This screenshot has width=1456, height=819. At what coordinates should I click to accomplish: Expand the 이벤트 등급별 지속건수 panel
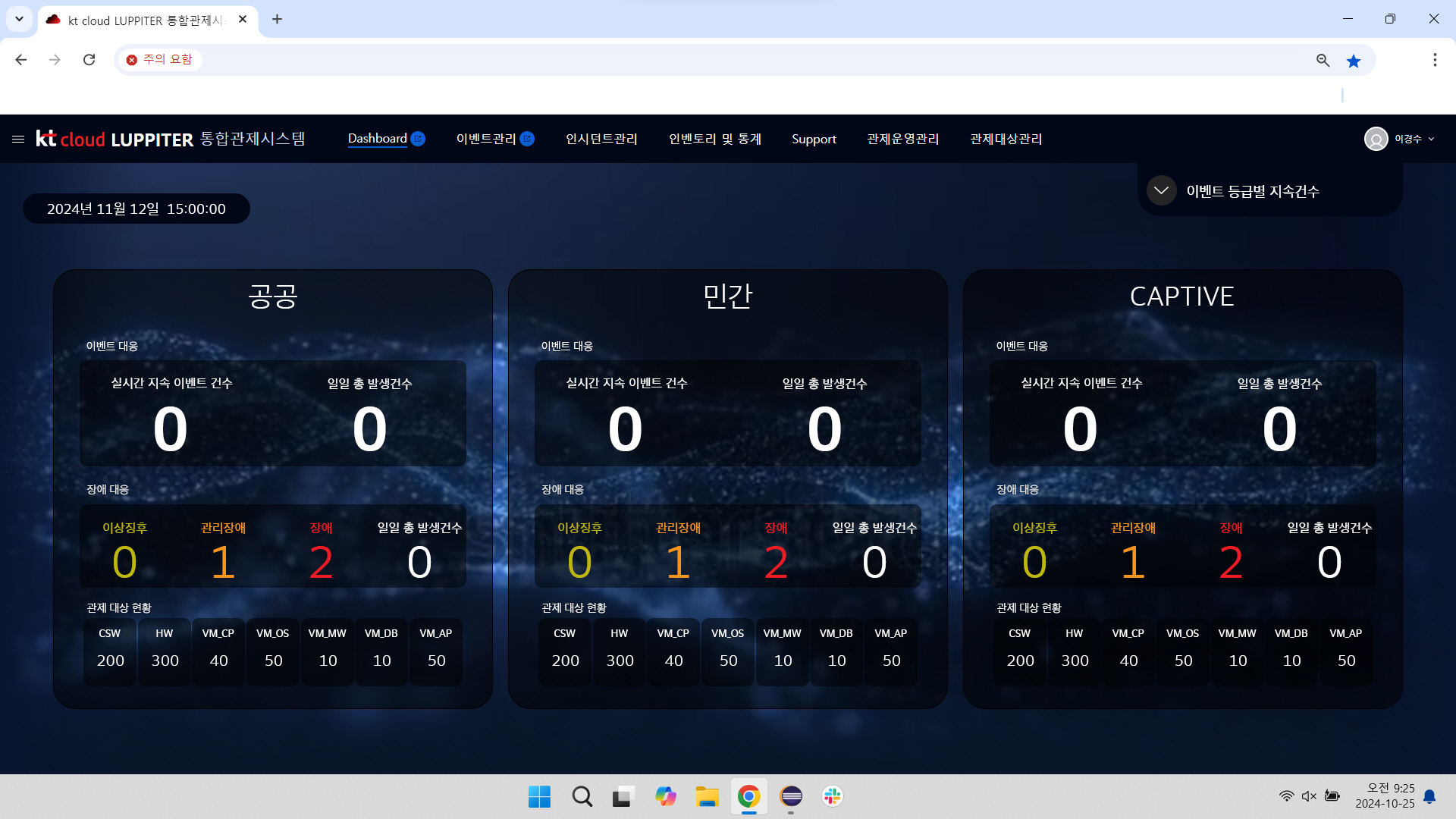click(x=1161, y=190)
